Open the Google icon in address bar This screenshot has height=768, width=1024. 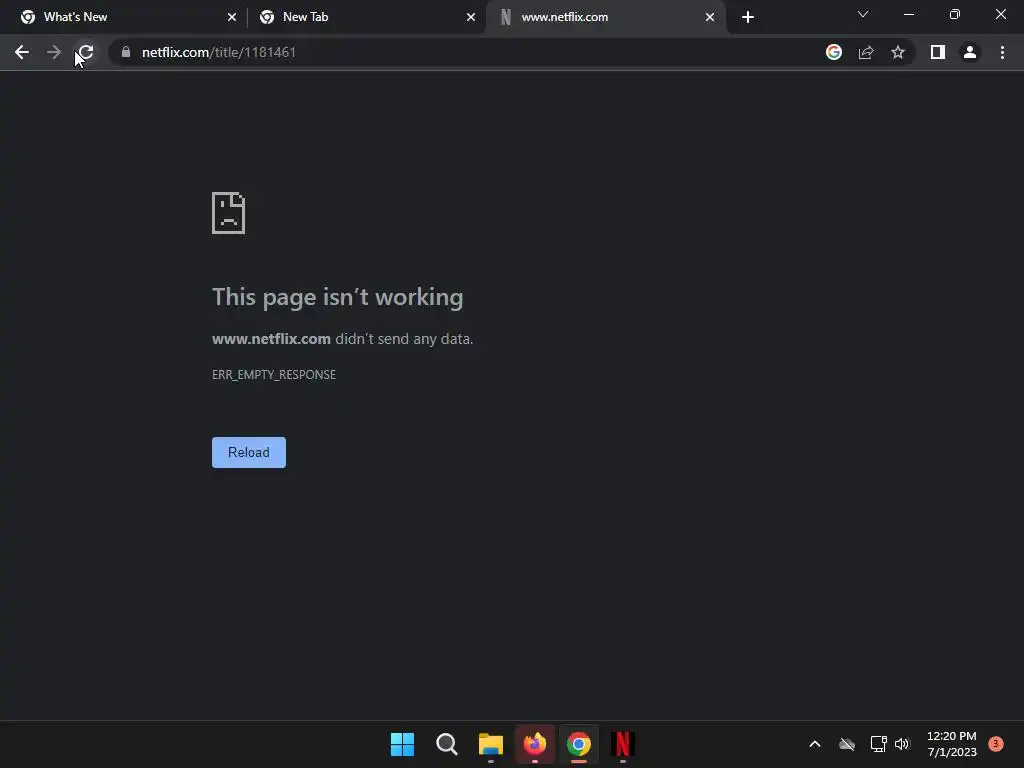coord(833,52)
